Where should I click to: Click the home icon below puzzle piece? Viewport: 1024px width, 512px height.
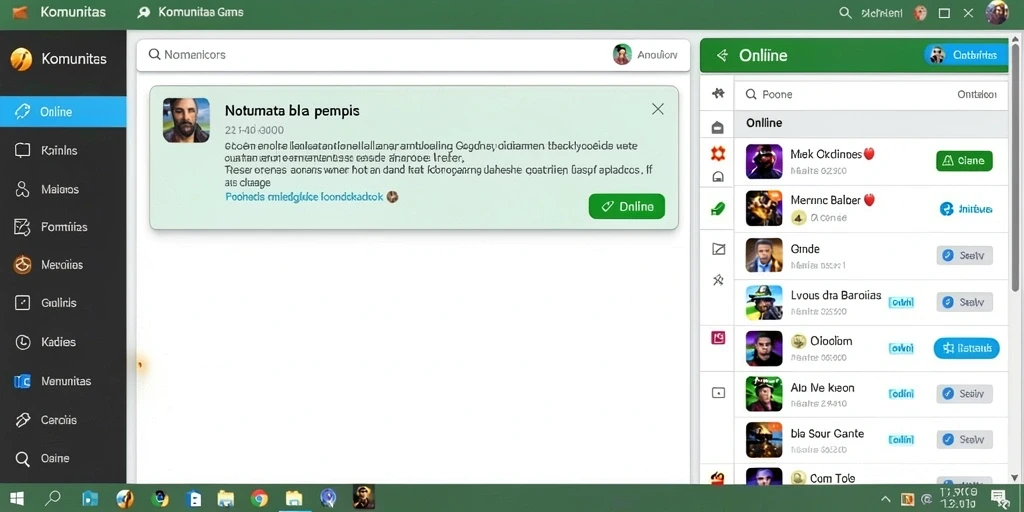[x=718, y=127]
